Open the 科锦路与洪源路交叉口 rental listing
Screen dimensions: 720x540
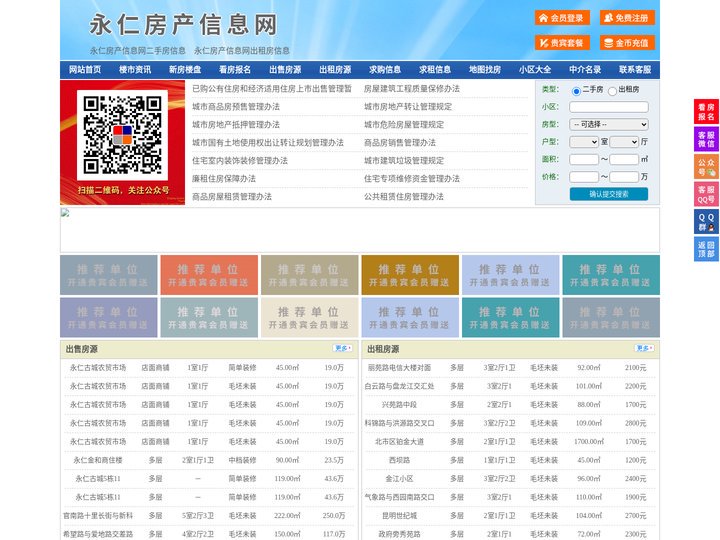click(x=399, y=423)
